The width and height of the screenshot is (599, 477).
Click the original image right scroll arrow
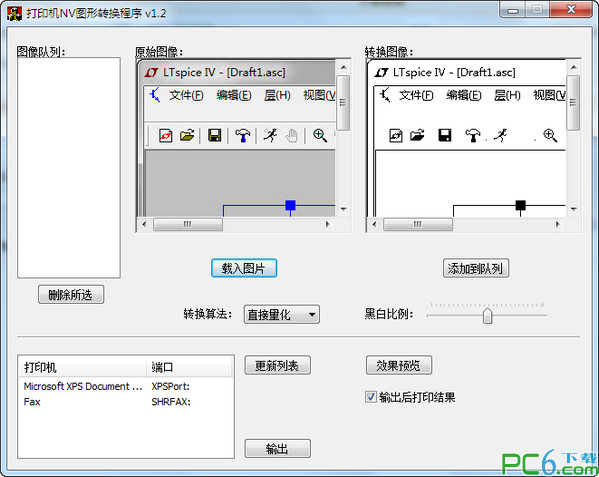click(x=327, y=224)
